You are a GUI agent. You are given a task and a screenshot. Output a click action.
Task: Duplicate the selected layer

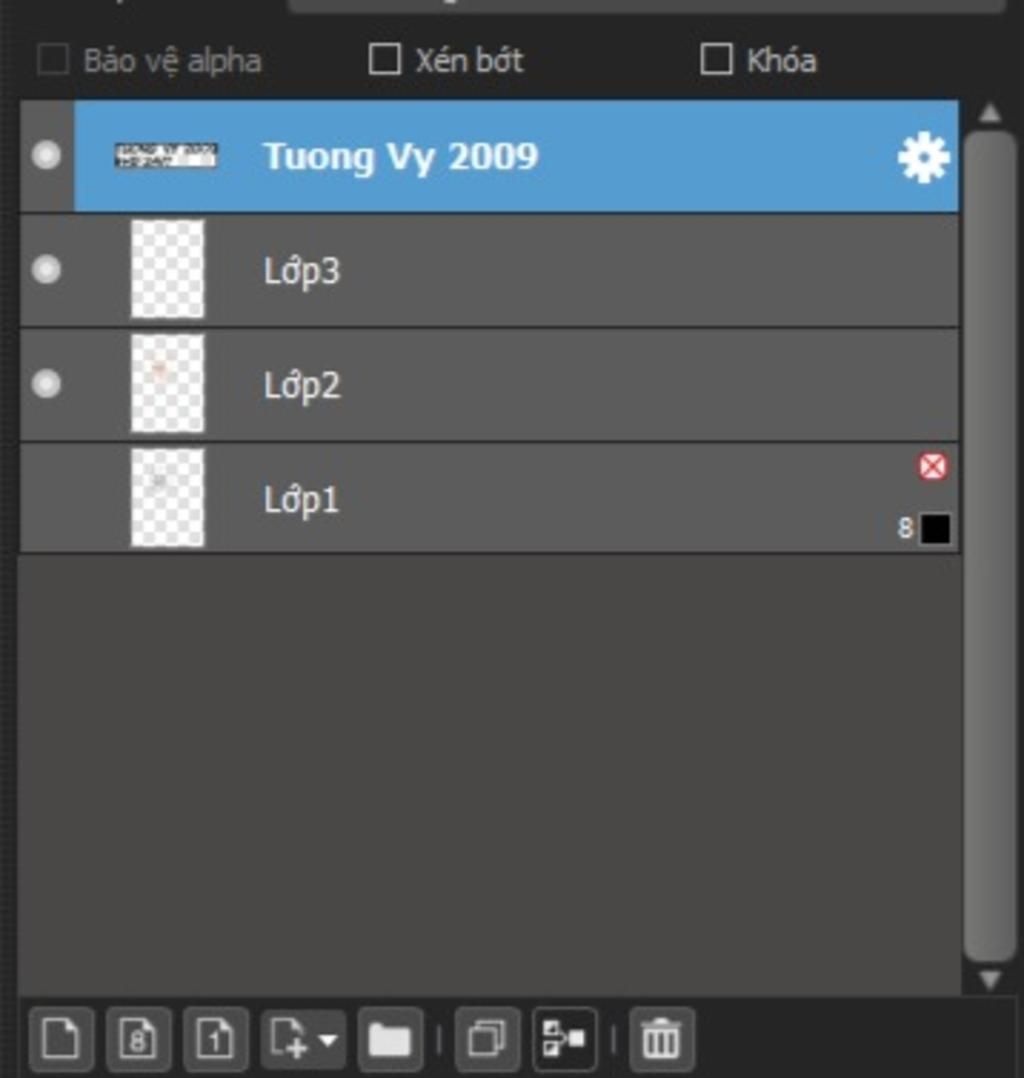coord(487,1040)
